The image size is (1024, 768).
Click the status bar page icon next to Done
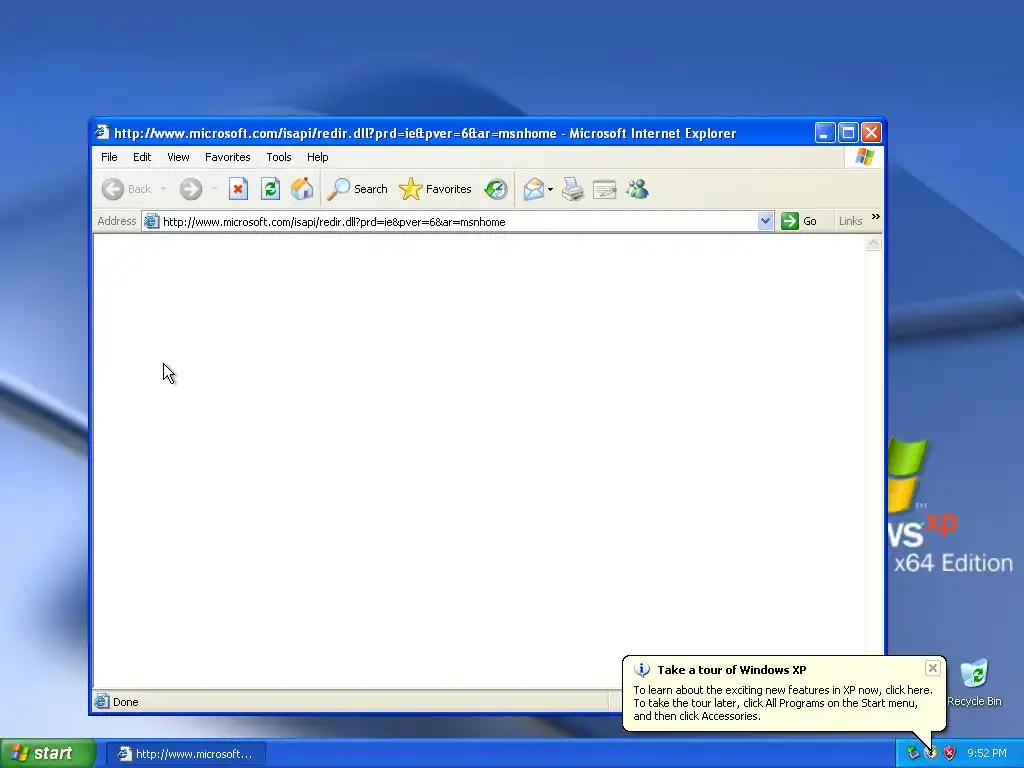[x=101, y=701]
